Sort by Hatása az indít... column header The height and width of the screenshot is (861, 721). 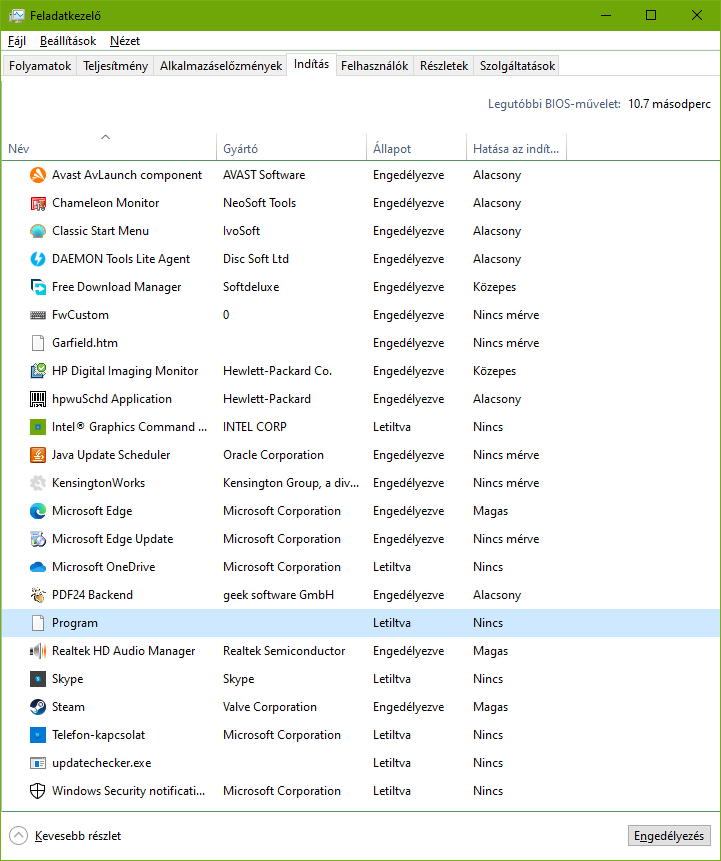(x=516, y=147)
